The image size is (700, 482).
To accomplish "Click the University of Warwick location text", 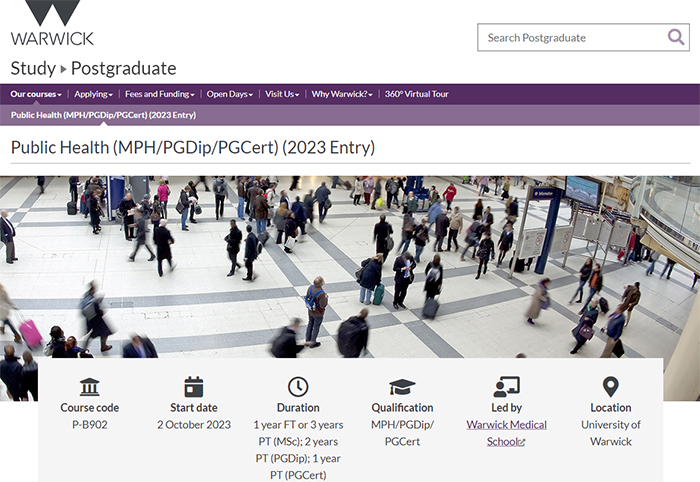I will [611, 433].
